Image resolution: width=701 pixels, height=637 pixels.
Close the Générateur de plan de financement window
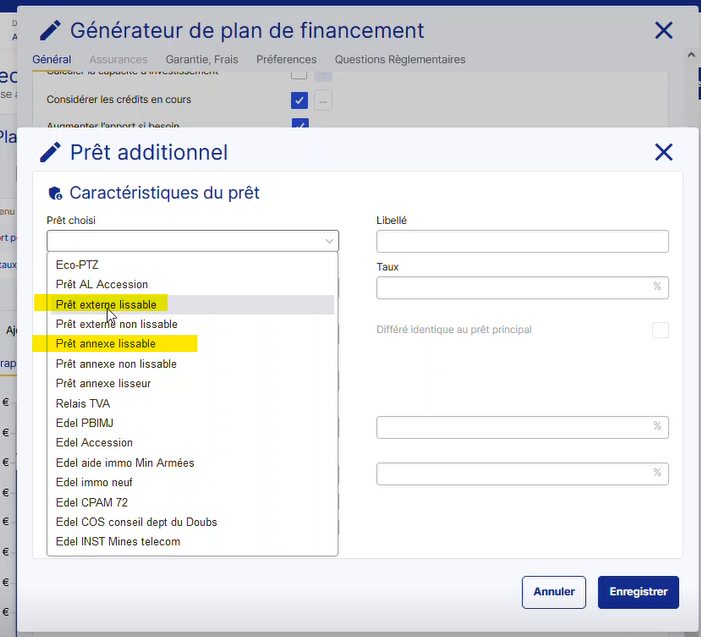click(x=663, y=31)
